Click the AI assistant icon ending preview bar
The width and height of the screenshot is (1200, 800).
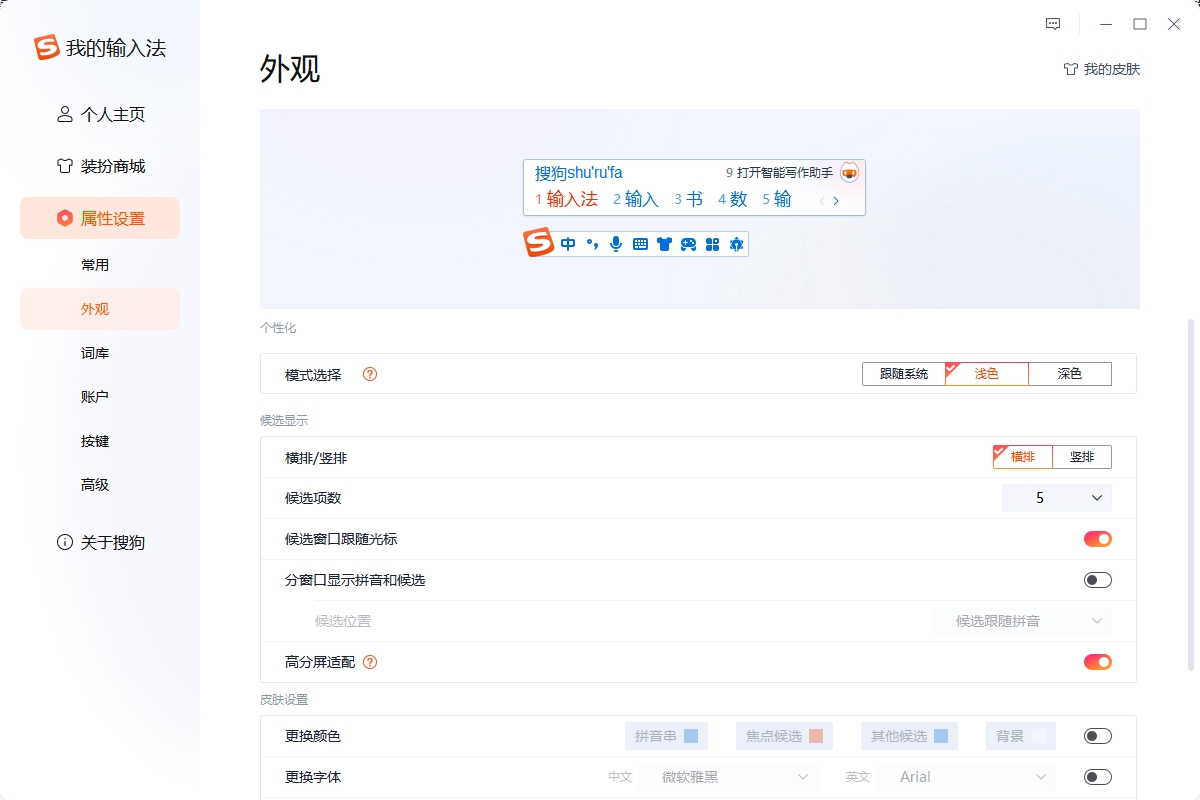coord(737,244)
